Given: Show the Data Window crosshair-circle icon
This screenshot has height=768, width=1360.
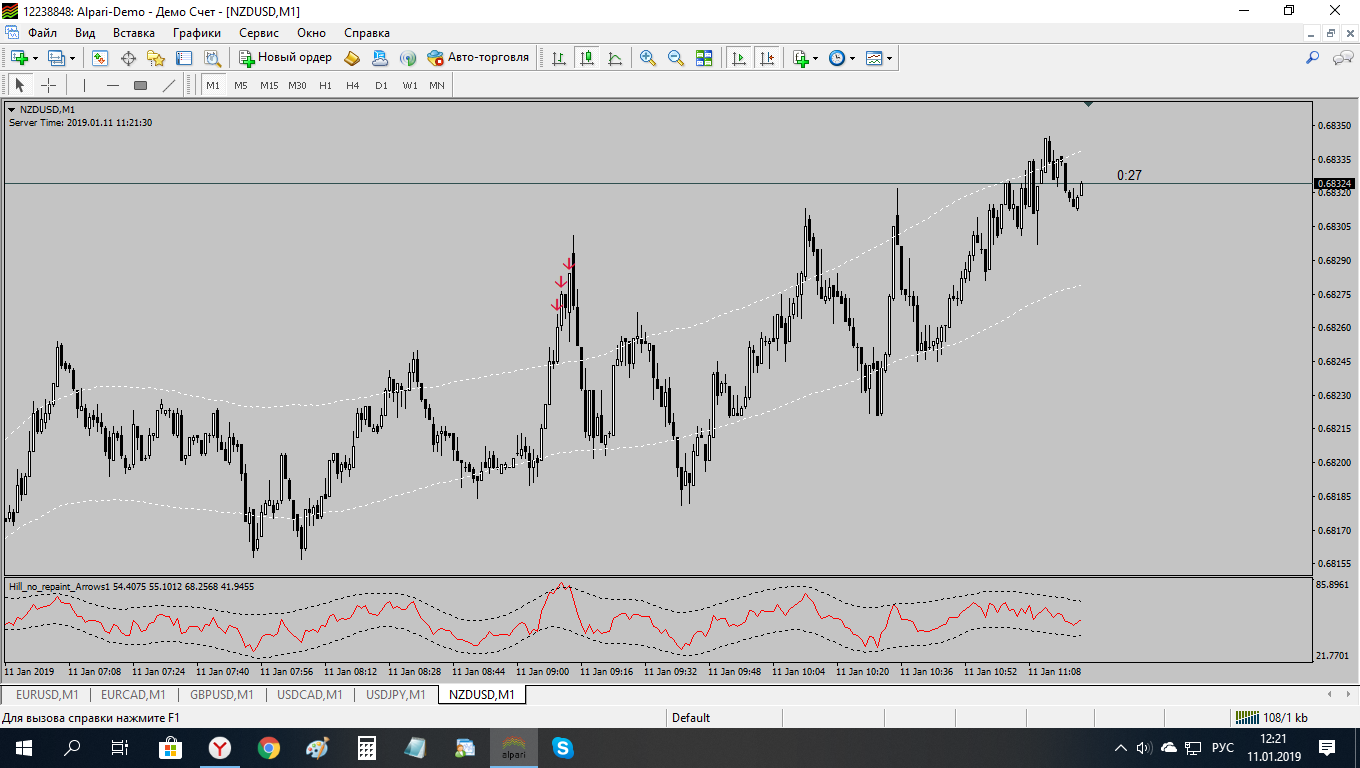Looking at the screenshot, I should coord(128,58).
